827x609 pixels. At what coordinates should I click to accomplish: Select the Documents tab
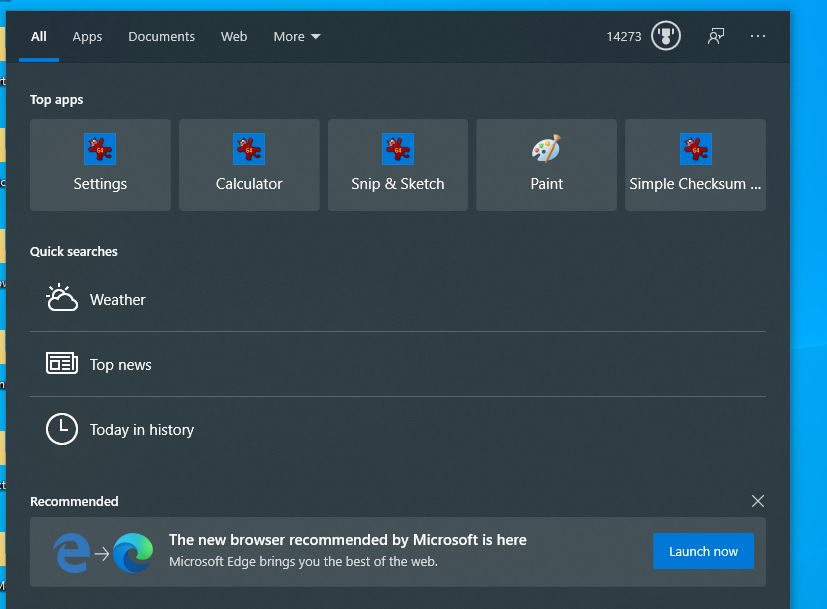[161, 36]
